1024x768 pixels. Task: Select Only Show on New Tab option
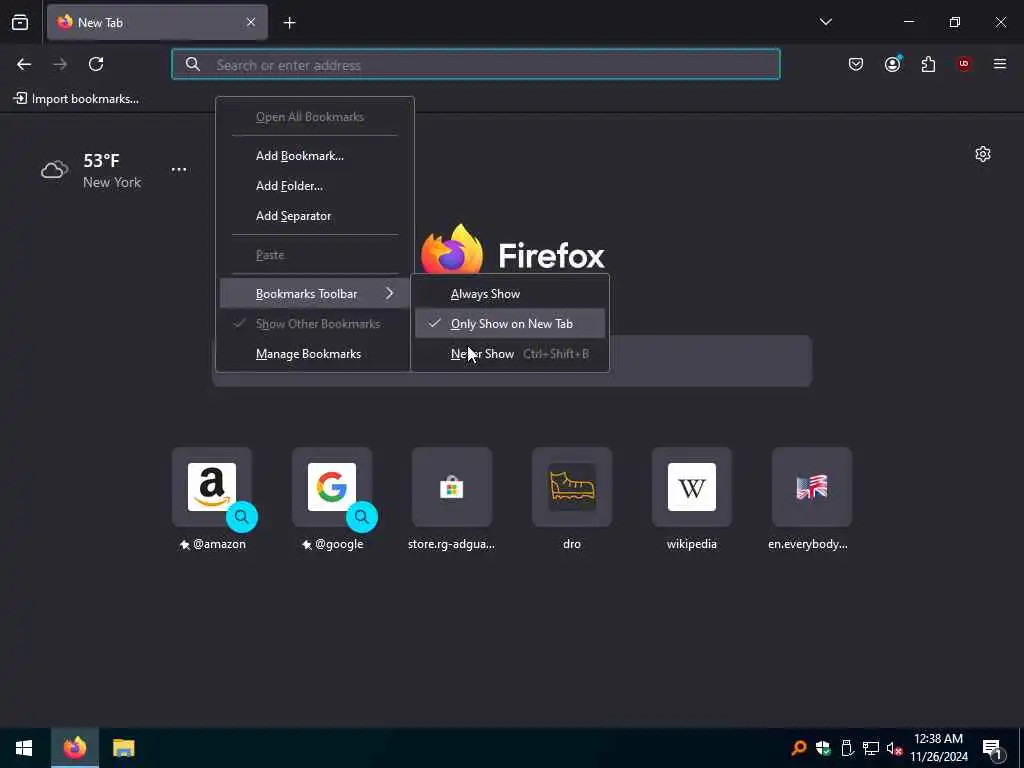(x=510, y=324)
